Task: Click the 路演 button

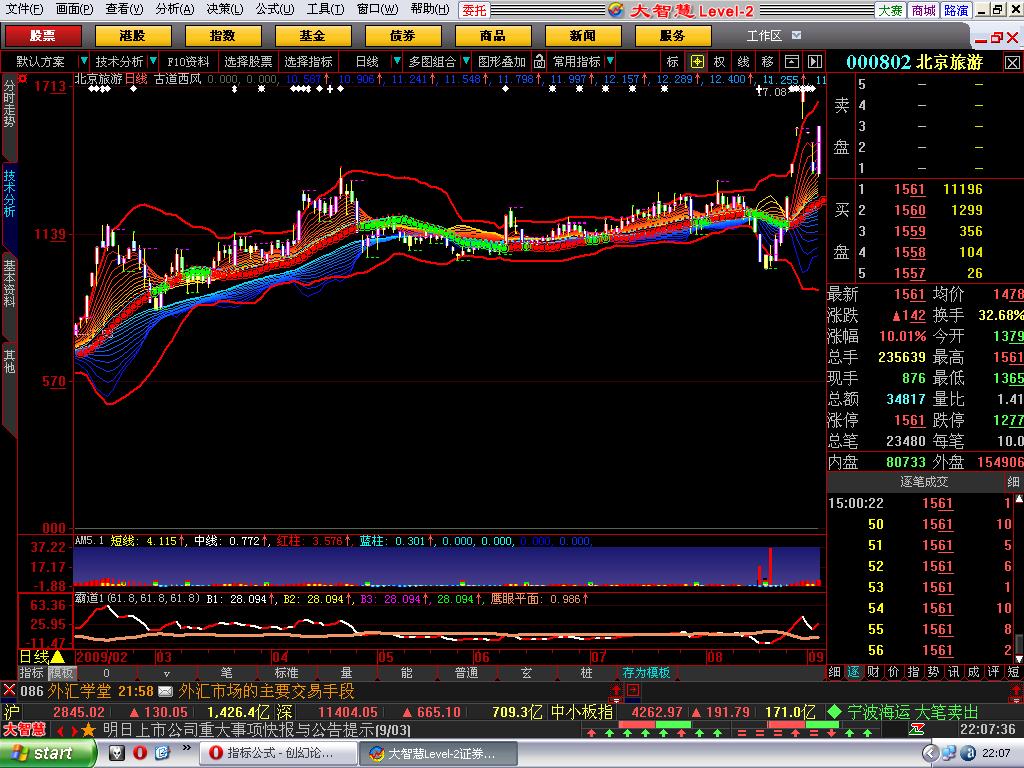Action: pyautogui.click(x=956, y=10)
